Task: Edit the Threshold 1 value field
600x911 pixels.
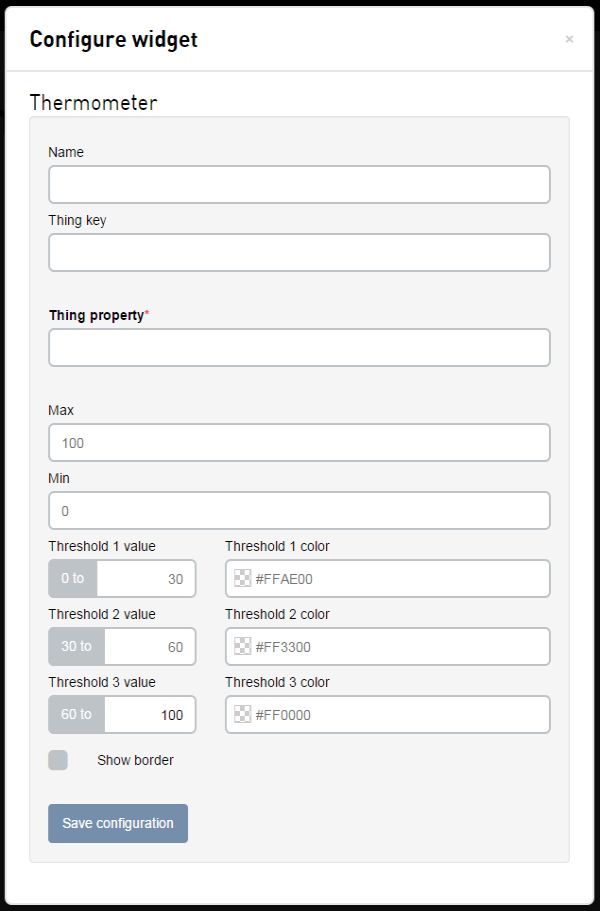Action: click(x=145, y=579)
